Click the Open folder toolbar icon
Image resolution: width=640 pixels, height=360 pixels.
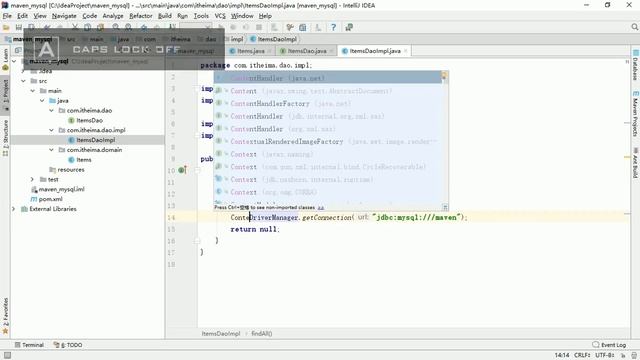[6, 27]
